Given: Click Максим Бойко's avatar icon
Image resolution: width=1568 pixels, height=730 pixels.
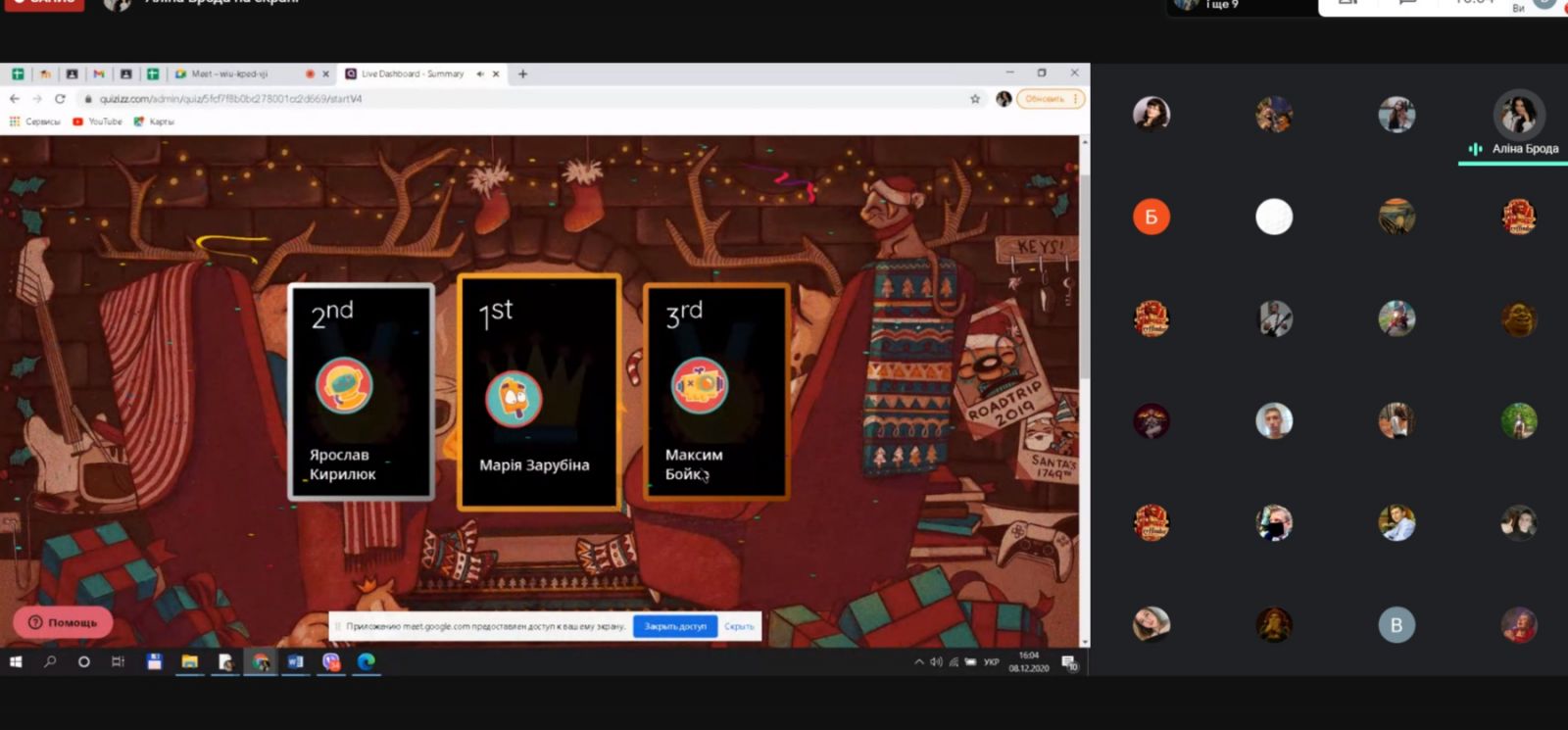Looking at the screenshot, I should click(700, 384).
